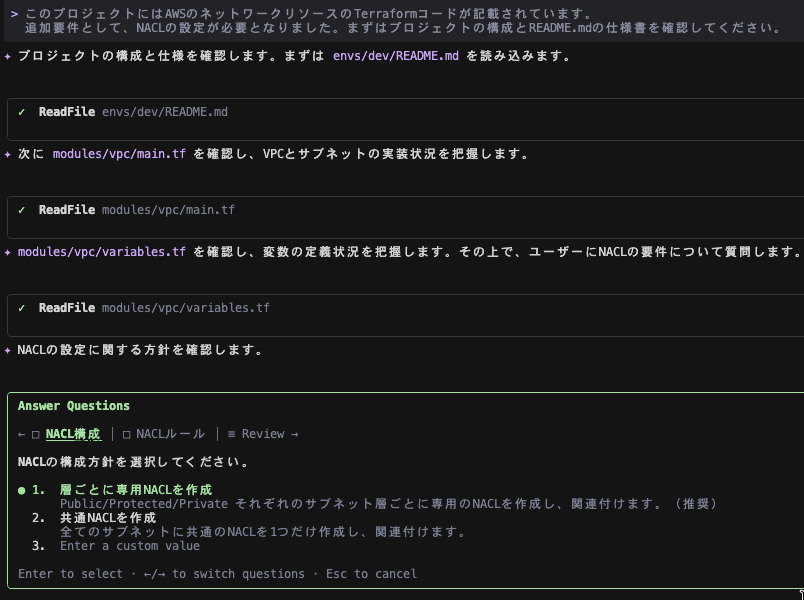Click the checkmark beside ReadFile envs/dev/README.md

[x=22, y=112]
